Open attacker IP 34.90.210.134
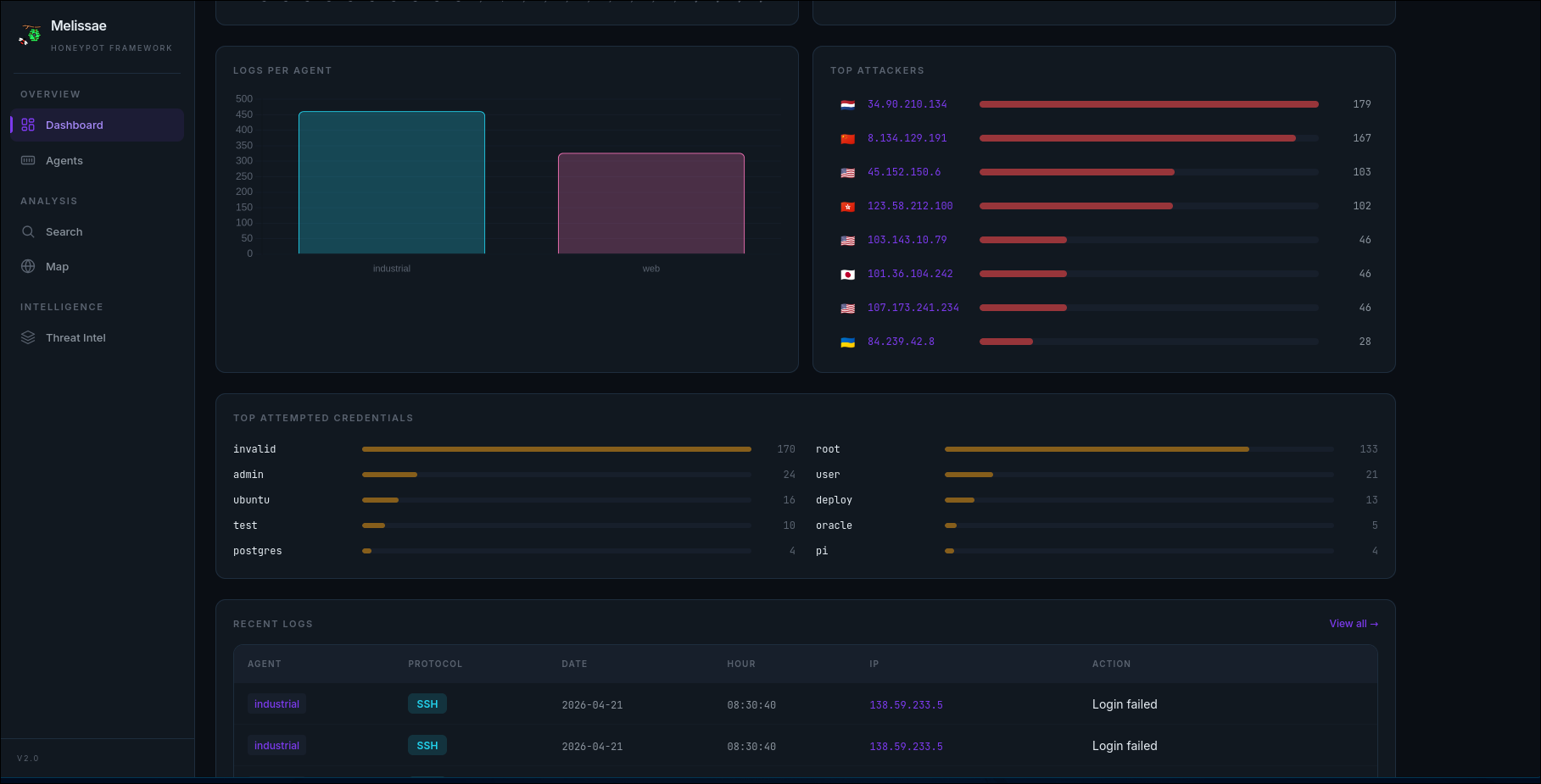 click(x=907, y=104)
